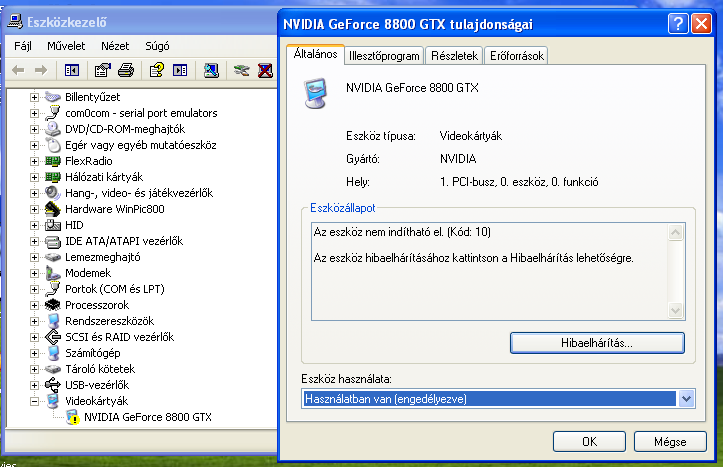Image resolution: width=723 pixels, height=467 pixels.
Task: Open the Súgó menu
Action: pyautogui.click(x=157, y=46)
